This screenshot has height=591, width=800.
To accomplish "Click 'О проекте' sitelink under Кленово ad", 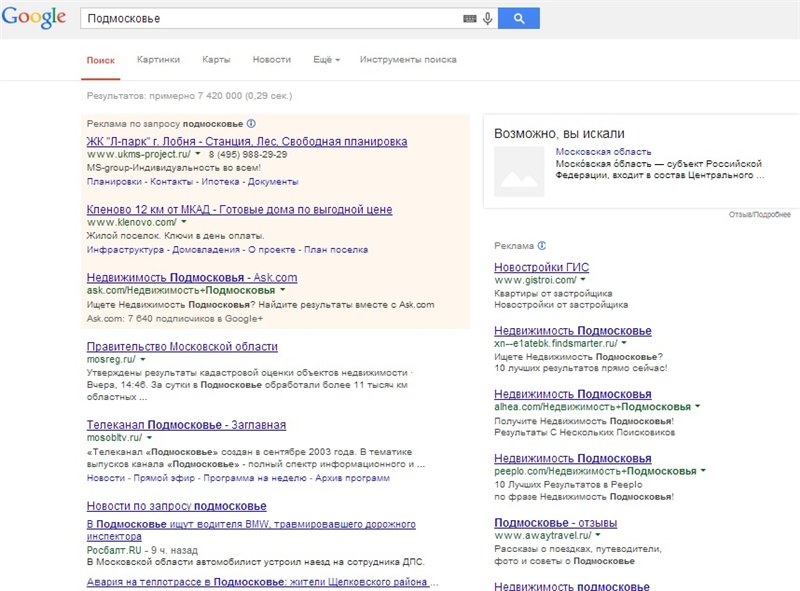I will click(272, 250).
